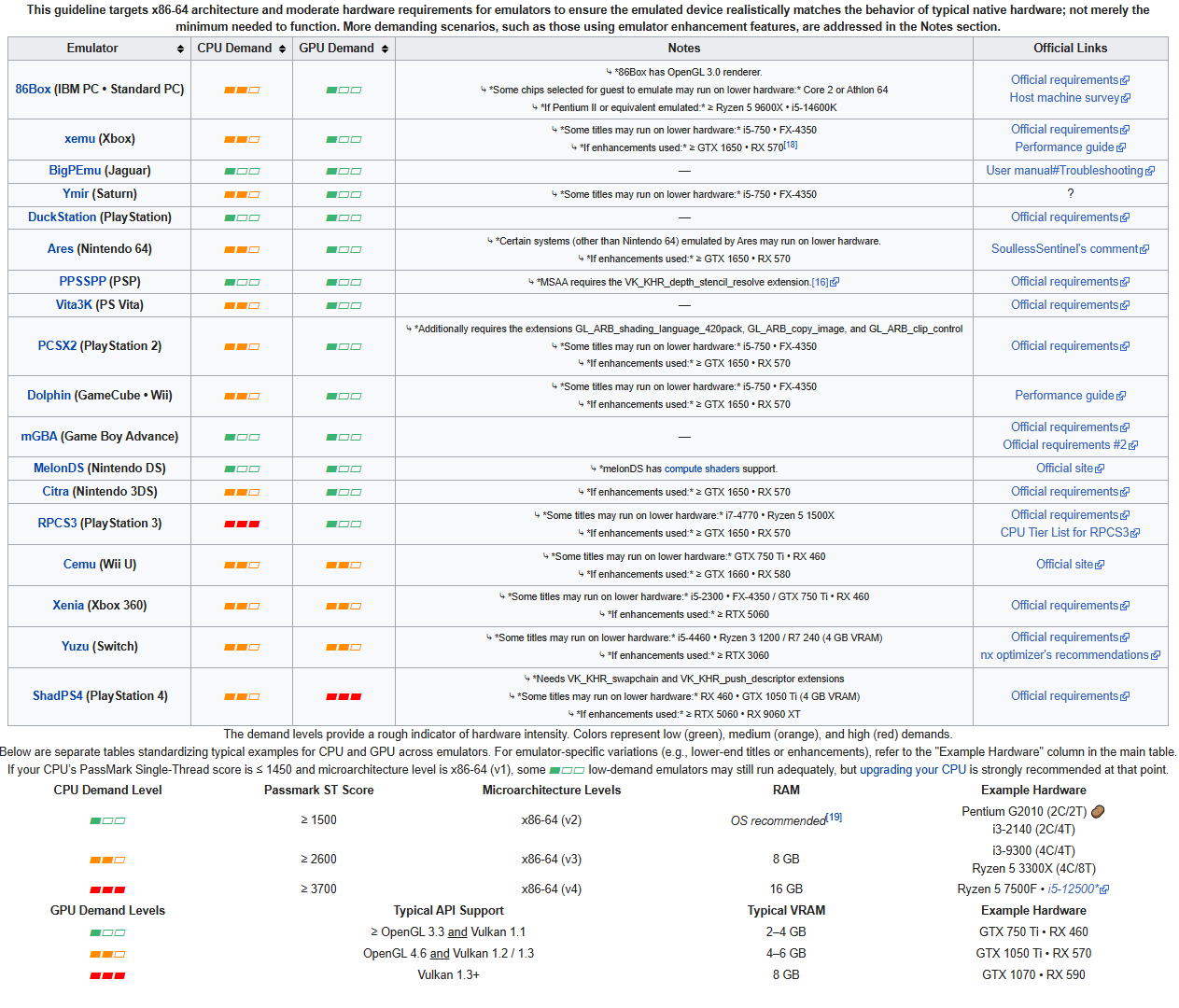Open the Citra emulator link
Screen dimensions: 1179x1008
click(55, 491)
